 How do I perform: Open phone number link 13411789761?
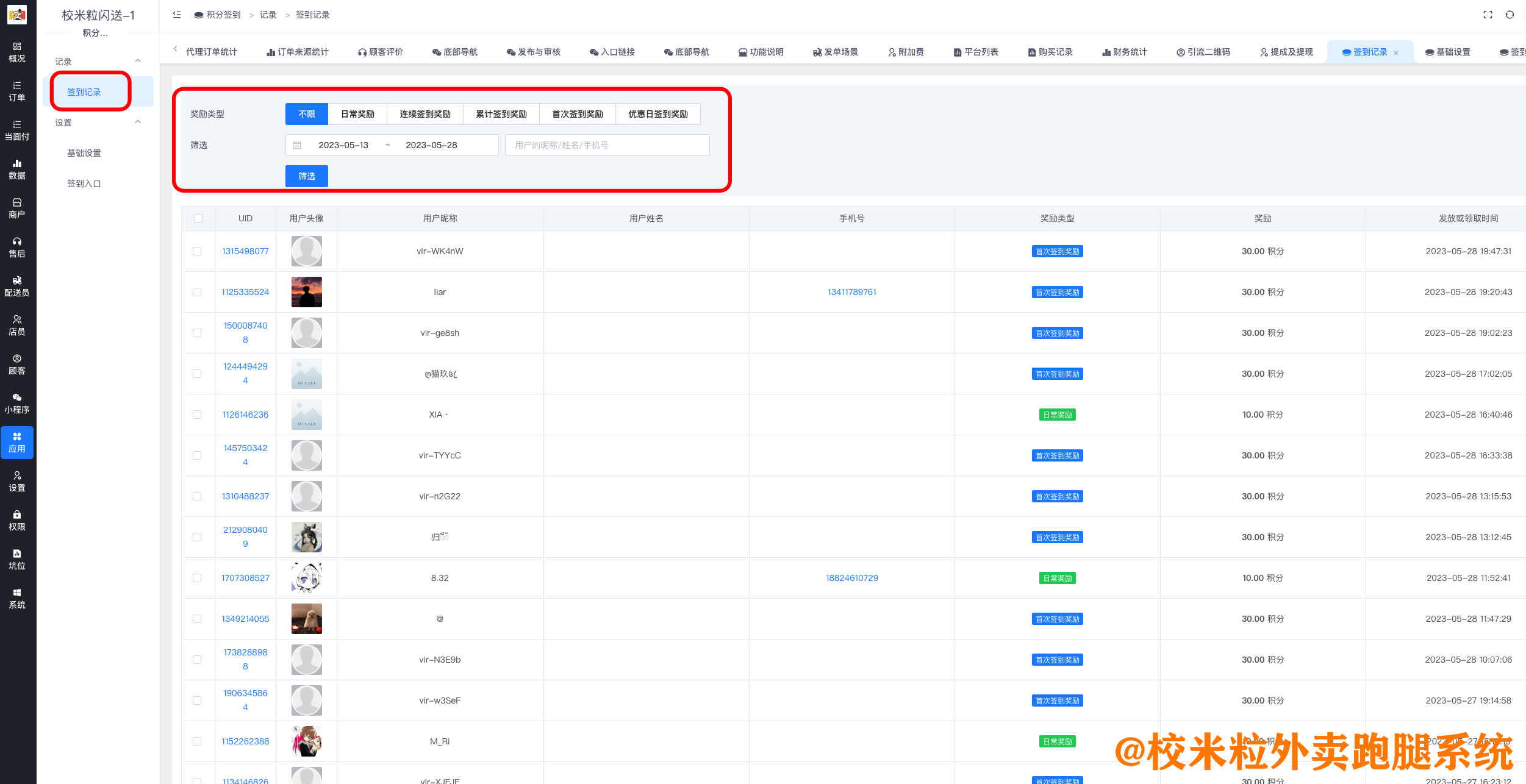(x=851, y=291)
